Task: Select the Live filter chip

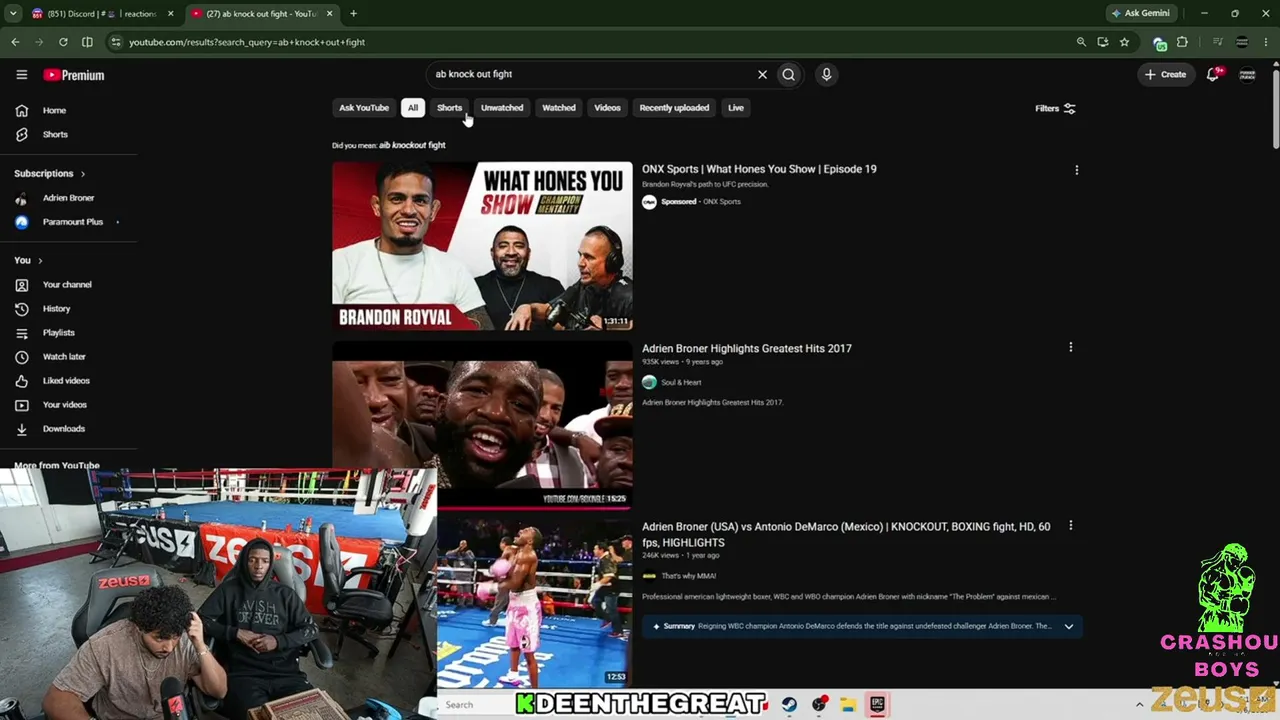Action: tap(736, 108)
